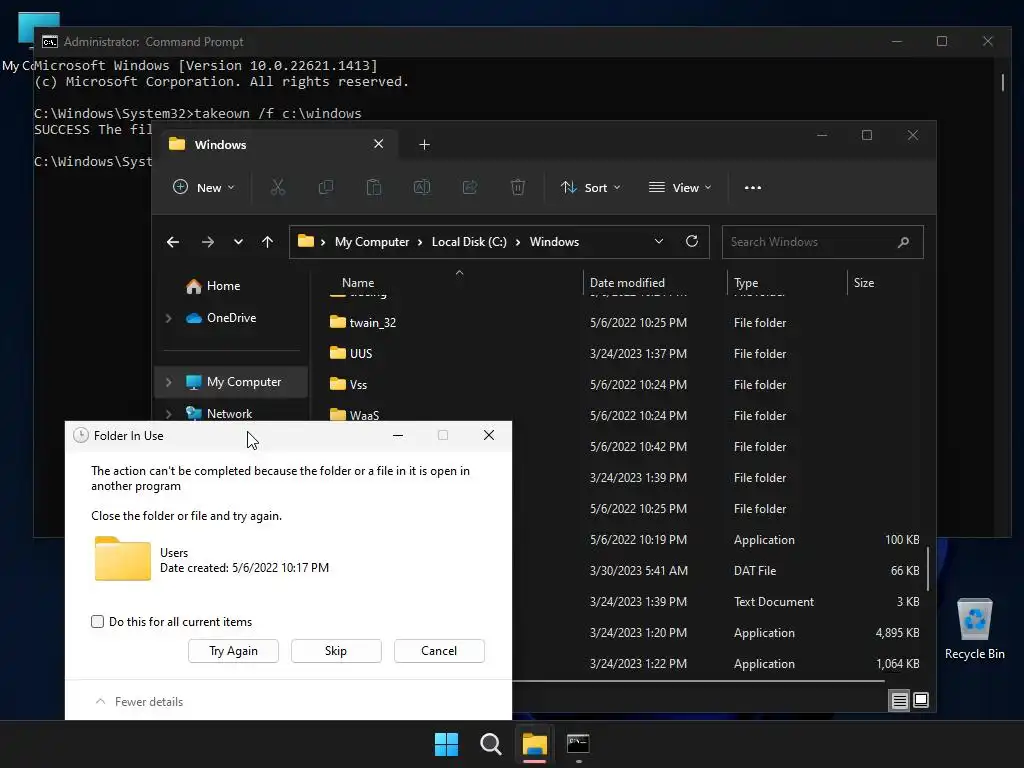Click the Cancel button in dialog

coord(439,651)
